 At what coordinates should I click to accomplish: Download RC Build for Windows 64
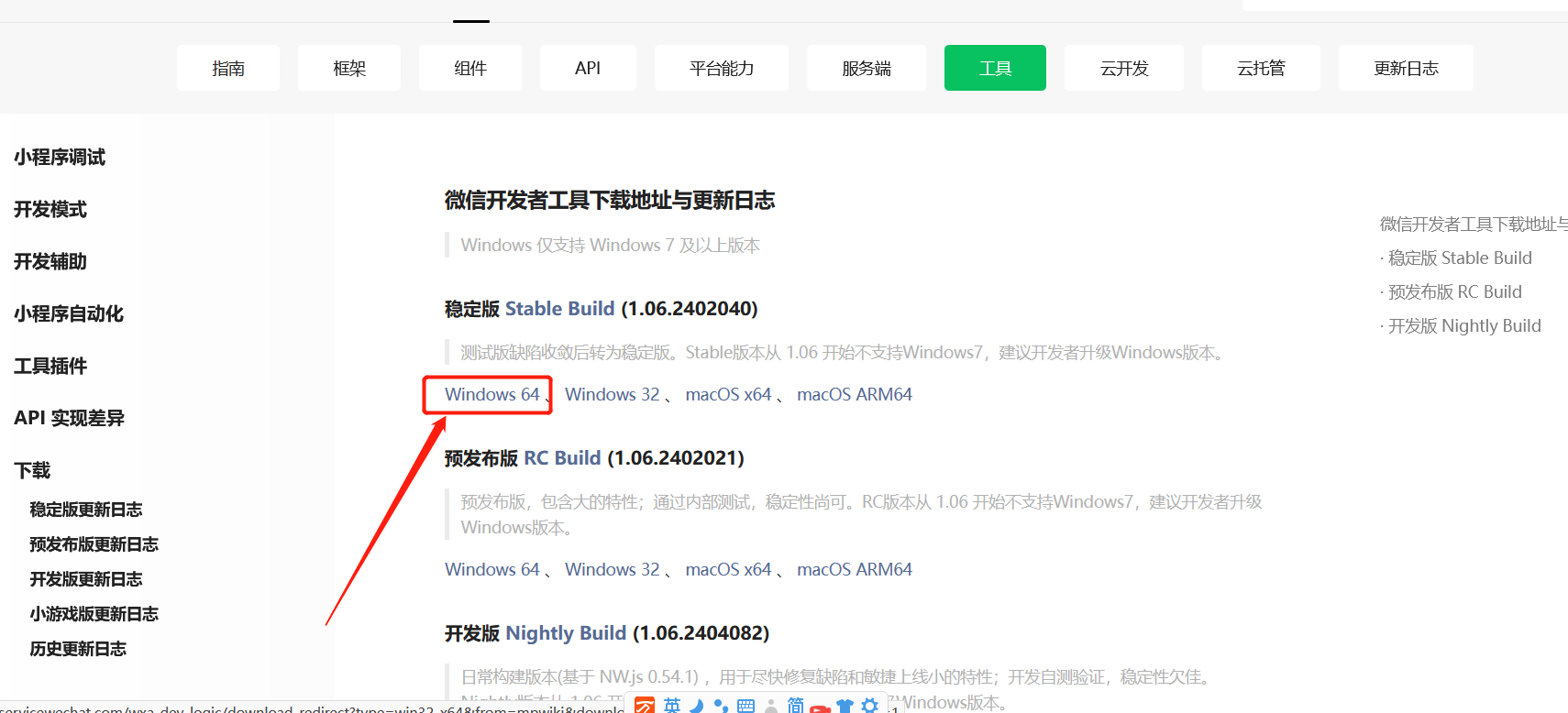coord(492,569)
